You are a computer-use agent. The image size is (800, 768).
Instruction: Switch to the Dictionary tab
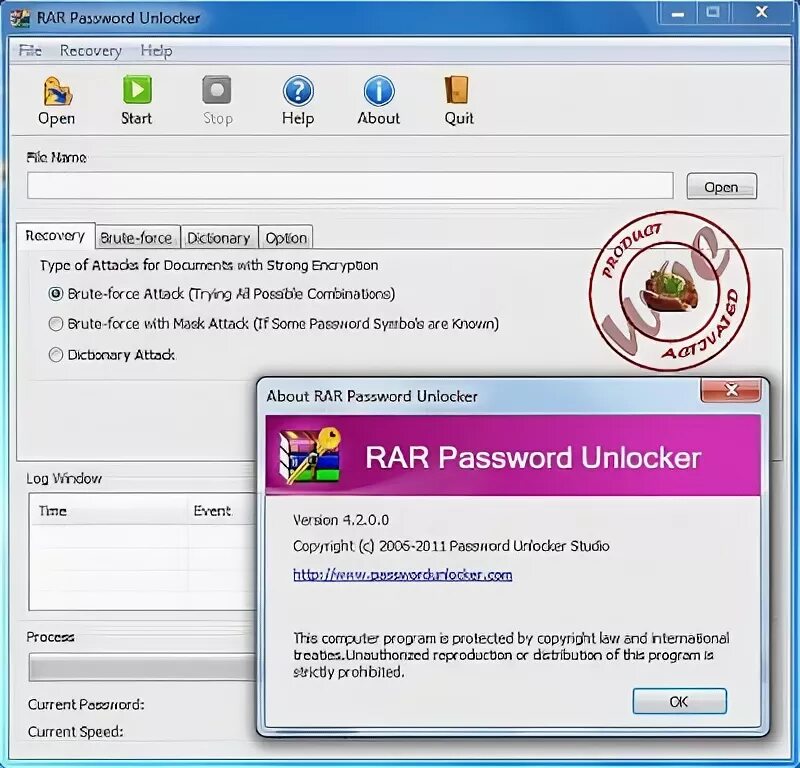(219, 238)
